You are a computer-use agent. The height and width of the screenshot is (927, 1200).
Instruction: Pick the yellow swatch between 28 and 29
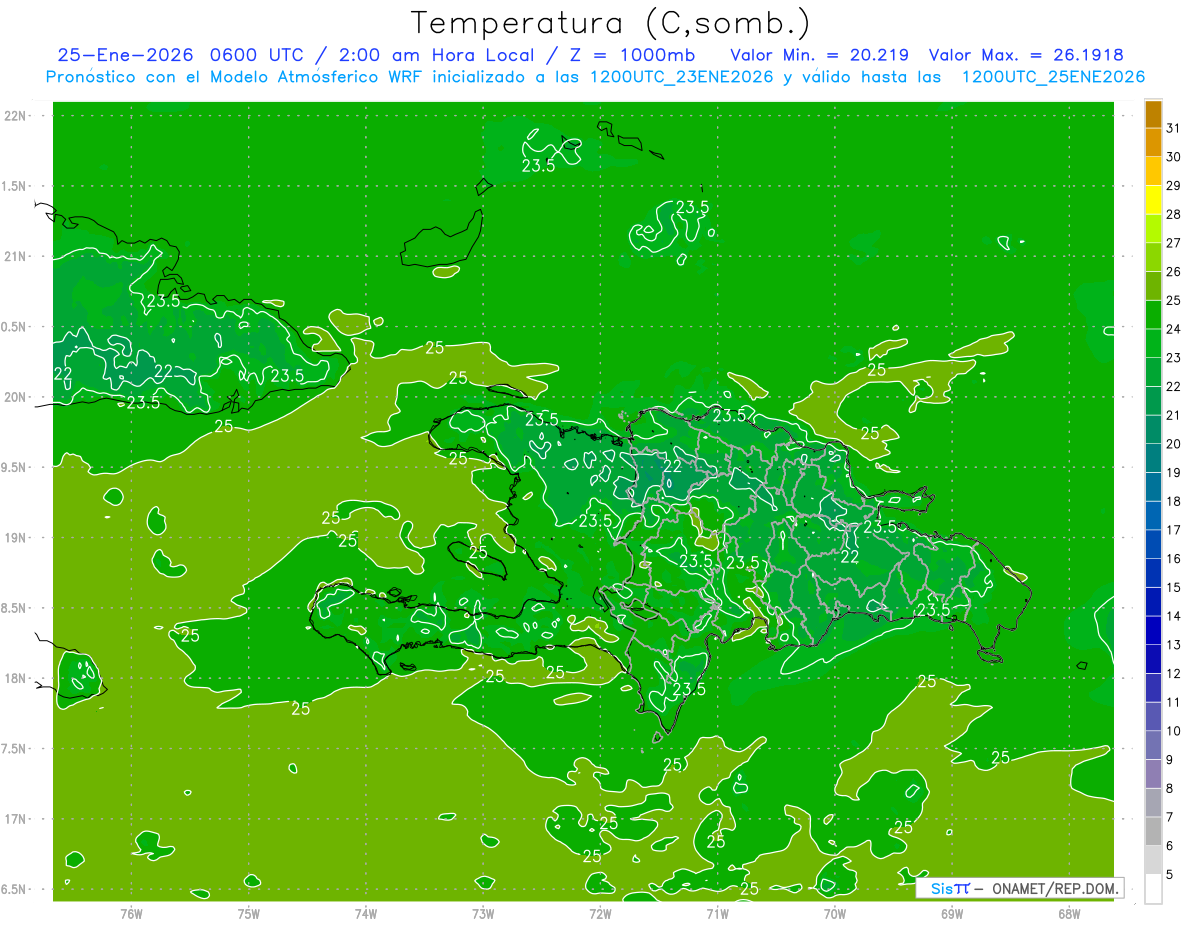tap(1153, 200)
